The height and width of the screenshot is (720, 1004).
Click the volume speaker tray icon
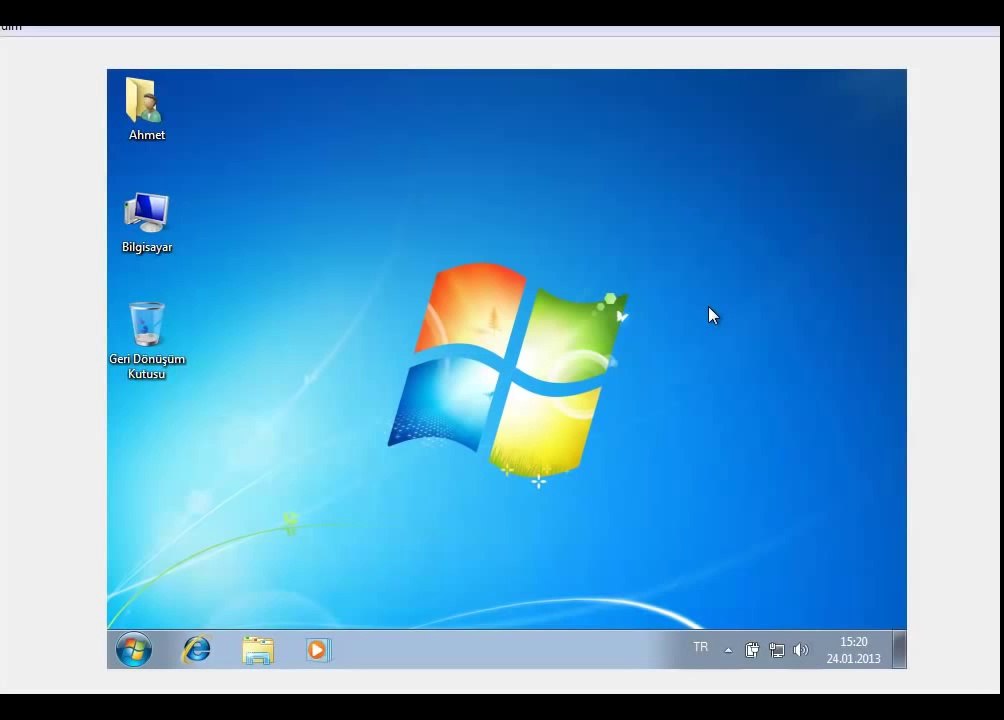tap(800, 650)
